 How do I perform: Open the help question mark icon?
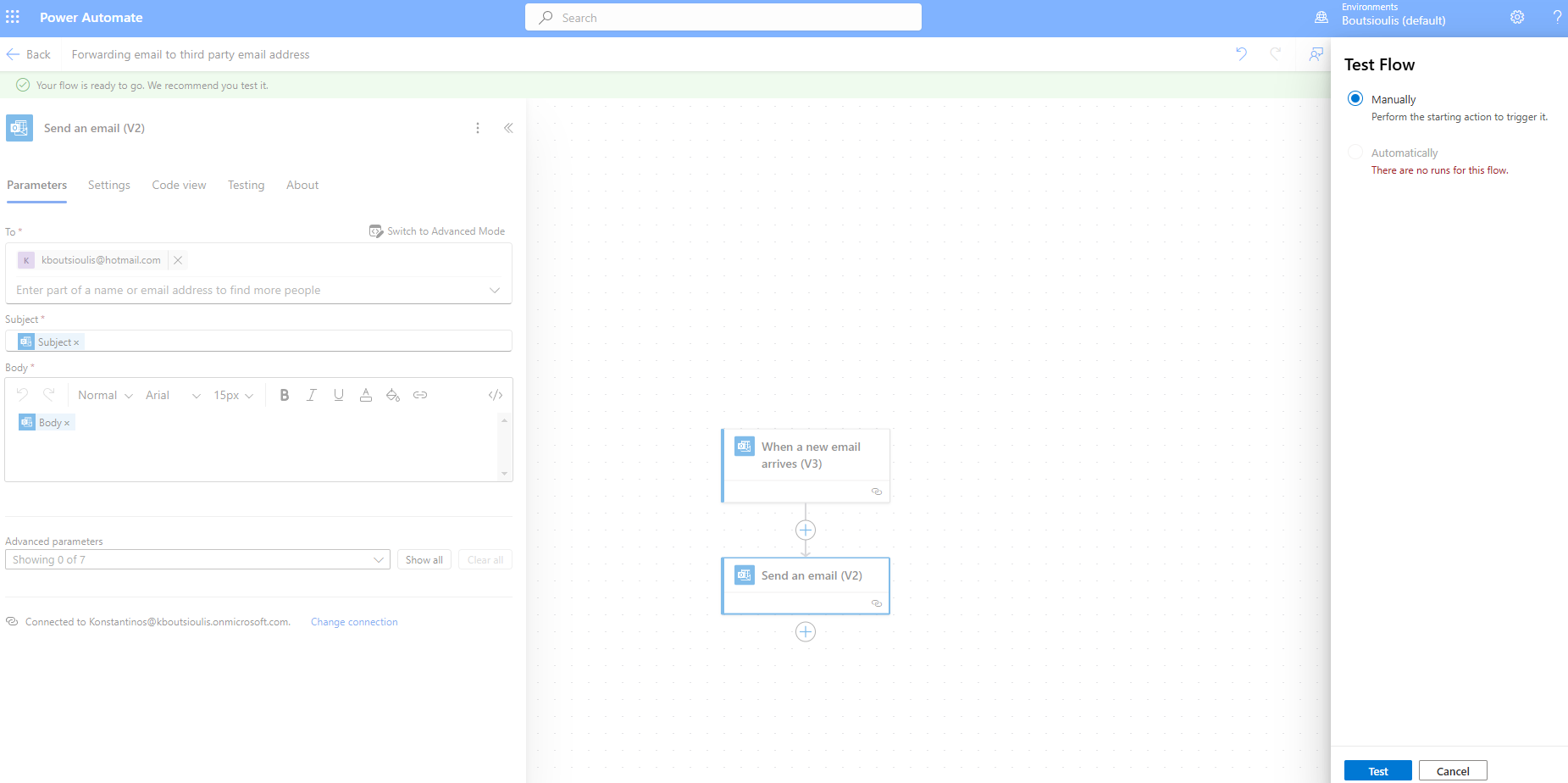click(1557, 17)
